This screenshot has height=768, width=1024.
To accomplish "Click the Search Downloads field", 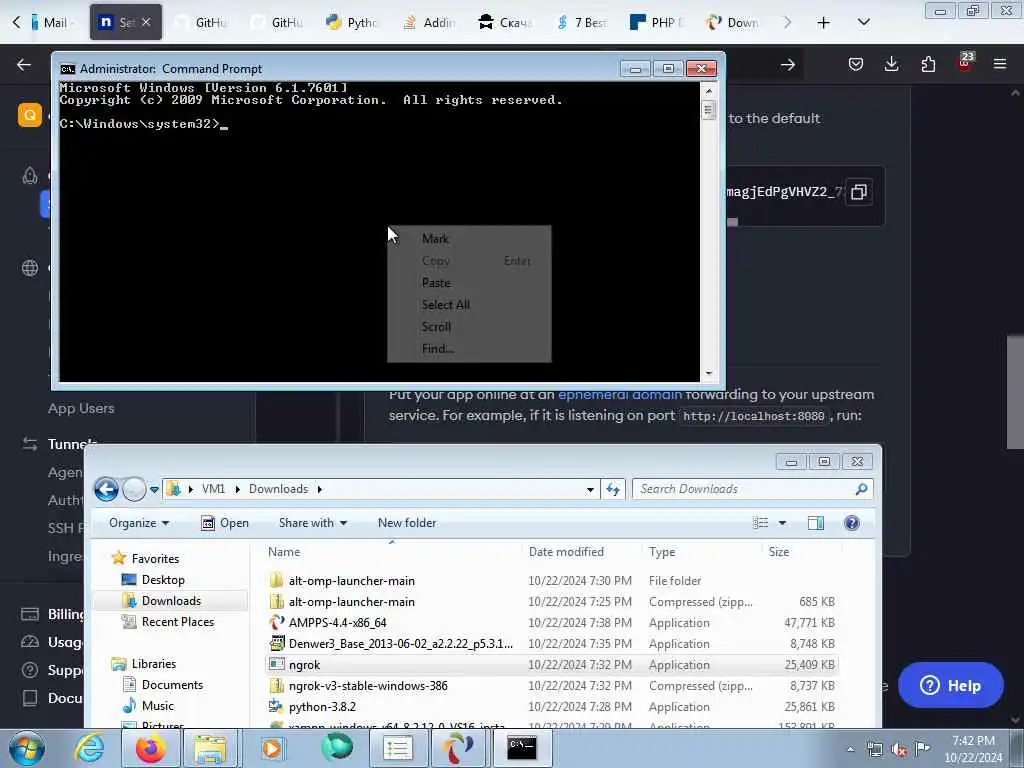I will click(x=752, y=489).
